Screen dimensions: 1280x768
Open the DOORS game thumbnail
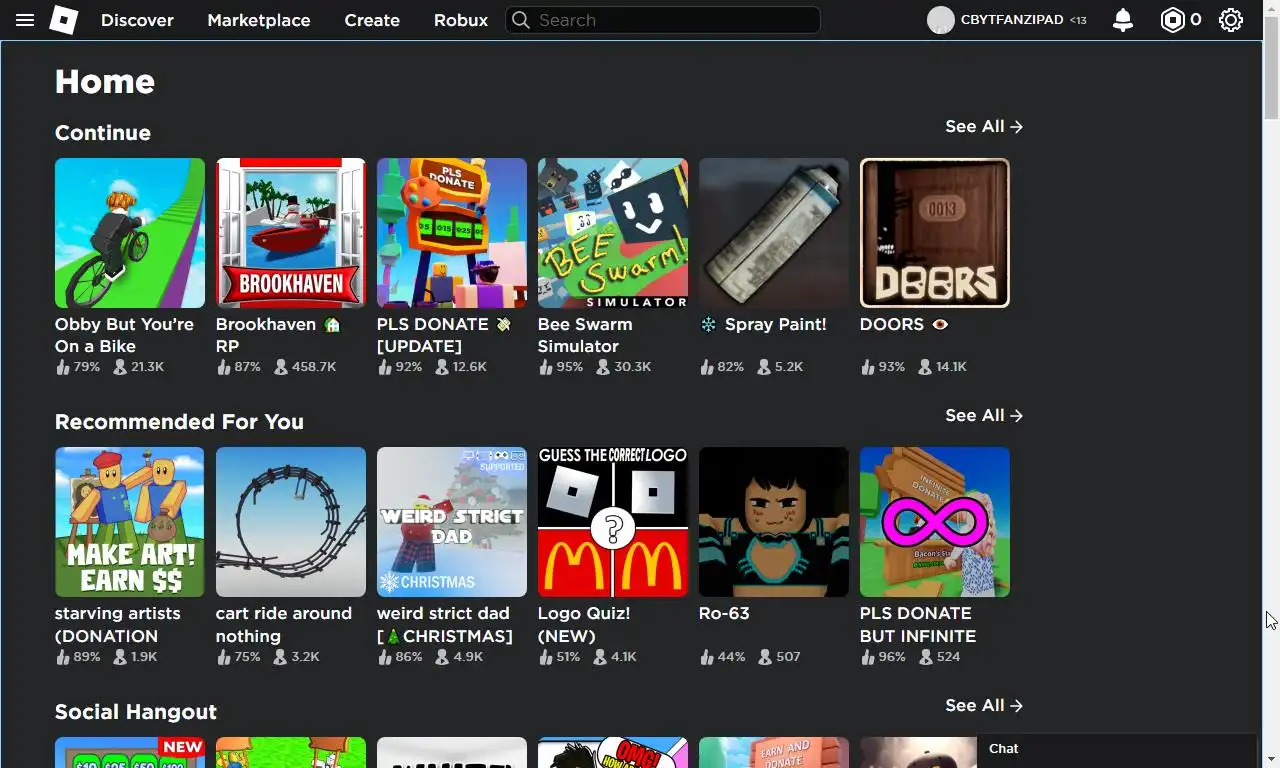[935, 233]
